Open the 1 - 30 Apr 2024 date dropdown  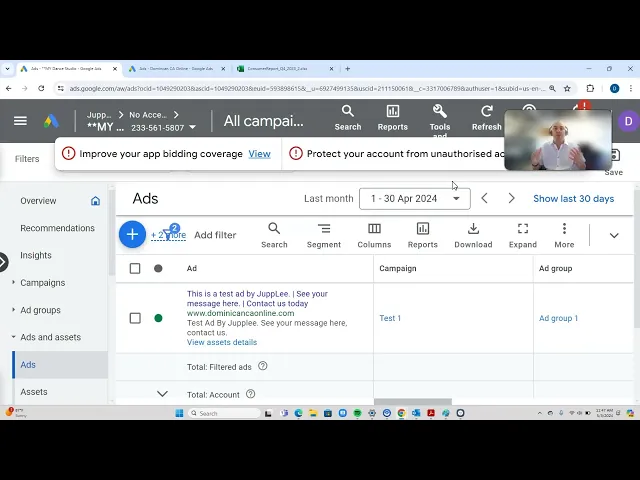point(415,199)
